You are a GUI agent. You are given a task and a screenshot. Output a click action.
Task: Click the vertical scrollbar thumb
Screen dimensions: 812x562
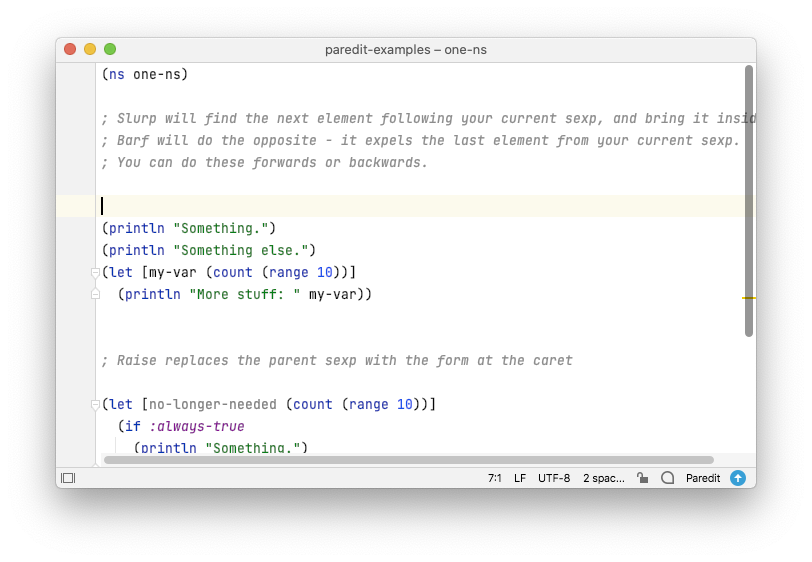coord(749,201)
